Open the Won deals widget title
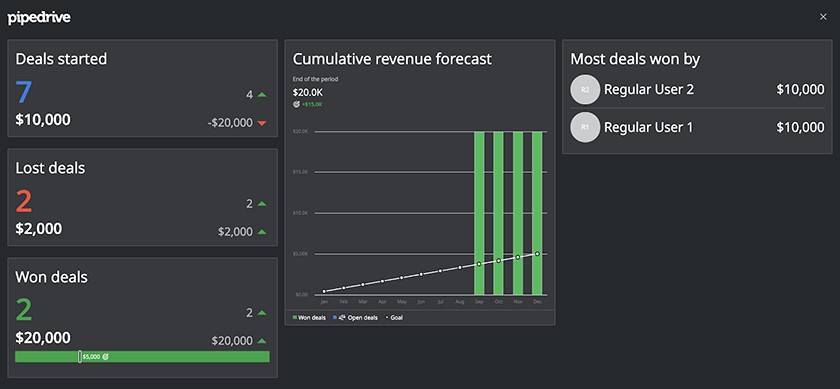 [51, 277]
